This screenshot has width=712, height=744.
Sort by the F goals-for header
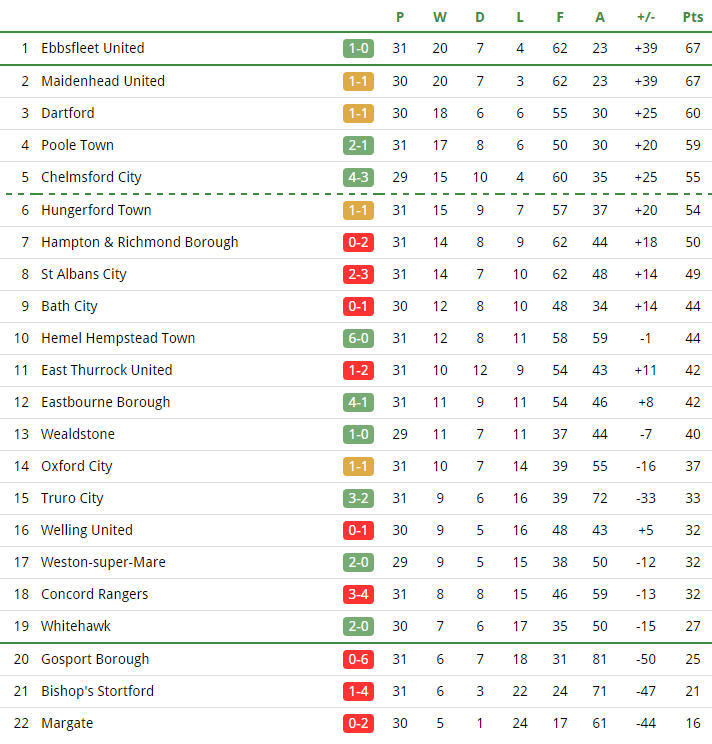click(560, 18)
